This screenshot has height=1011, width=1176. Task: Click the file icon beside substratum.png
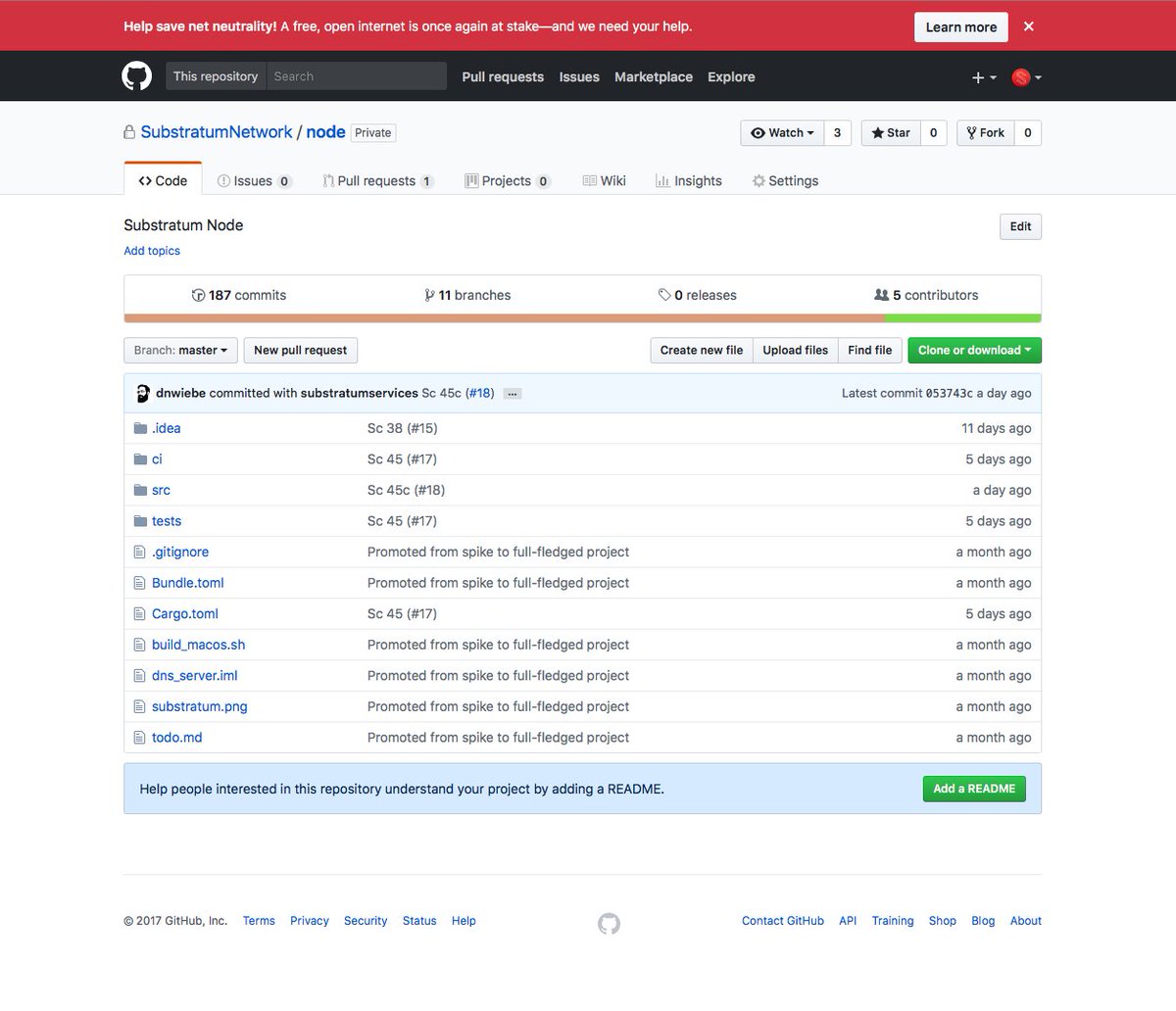pyautogui.click(x=139, y=706)
